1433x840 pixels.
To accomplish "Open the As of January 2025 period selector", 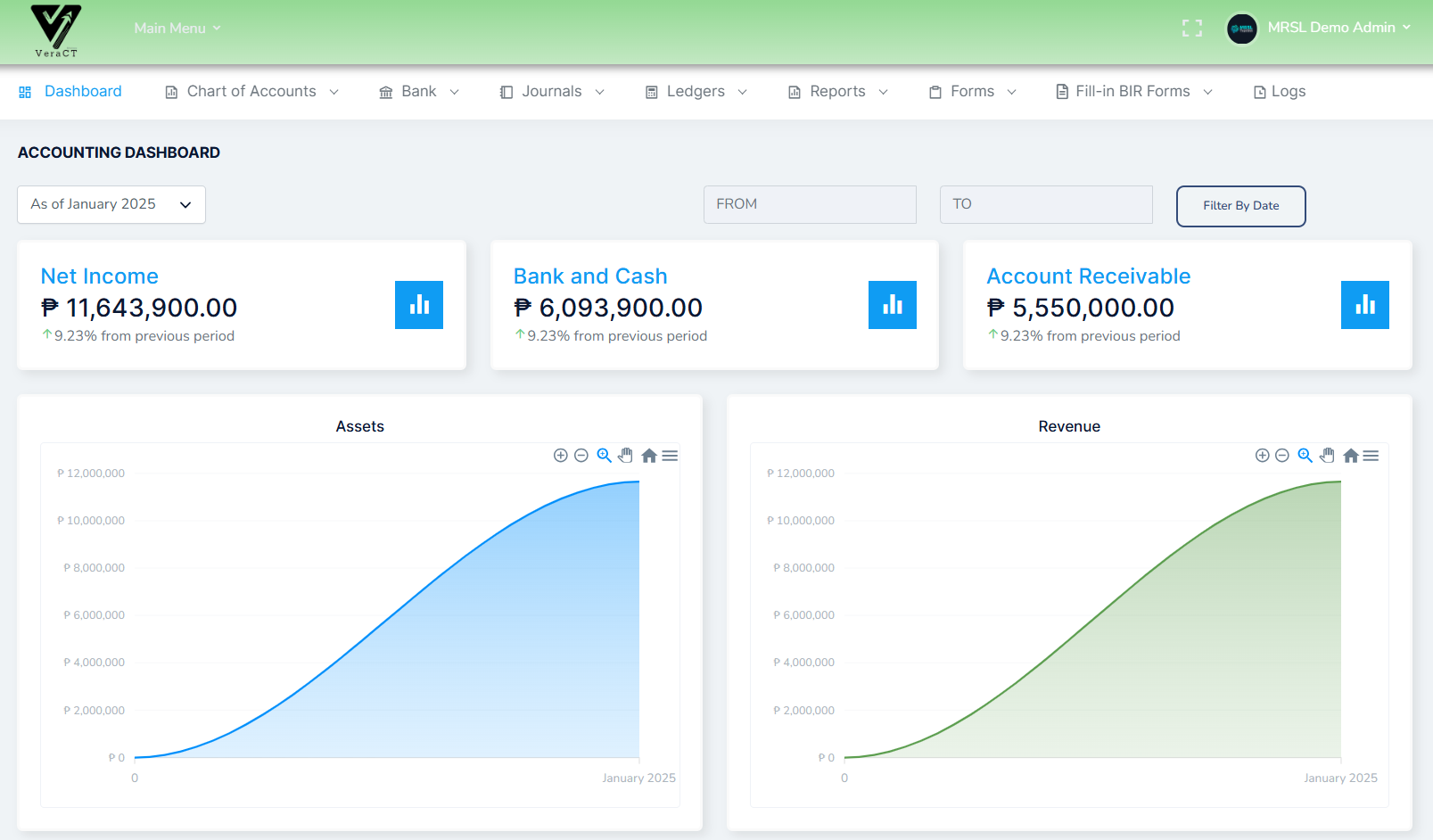I will pyautogui.click(x=111, y=204).
